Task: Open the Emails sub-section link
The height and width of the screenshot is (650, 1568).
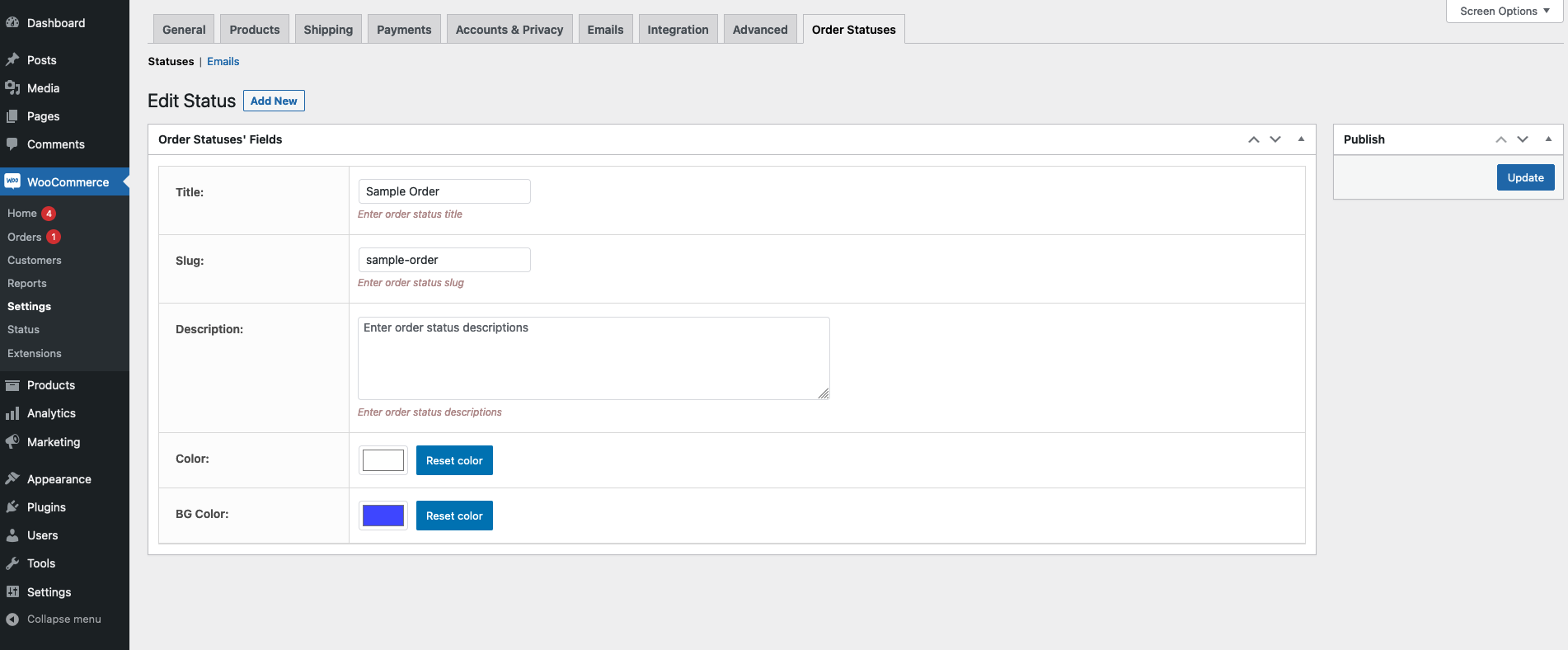Action: tap(223, 61)
